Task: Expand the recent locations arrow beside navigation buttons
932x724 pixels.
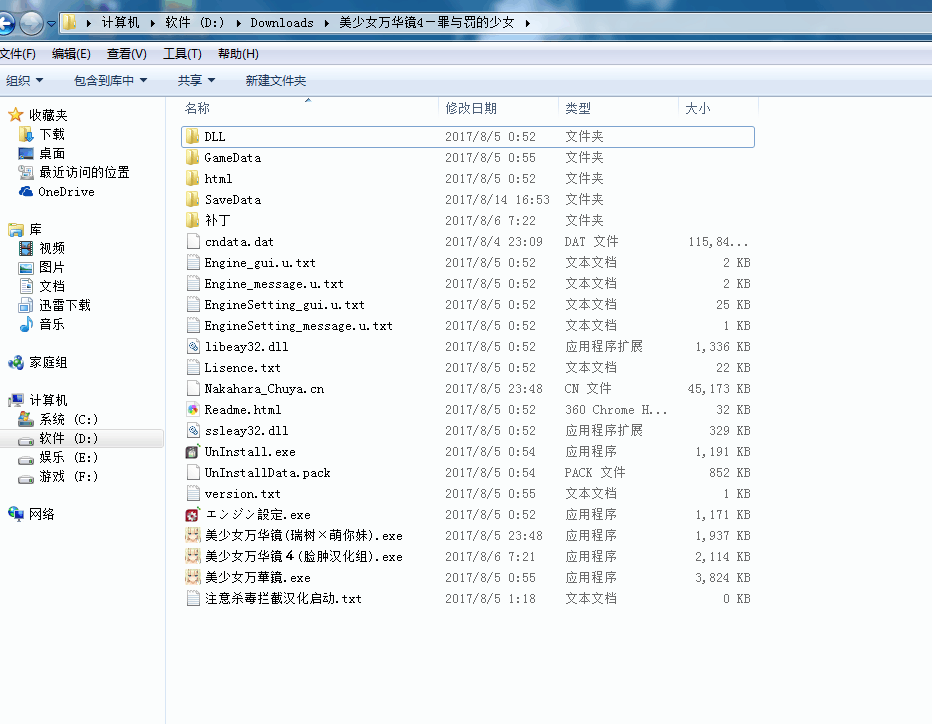Action: coord(51,24)
